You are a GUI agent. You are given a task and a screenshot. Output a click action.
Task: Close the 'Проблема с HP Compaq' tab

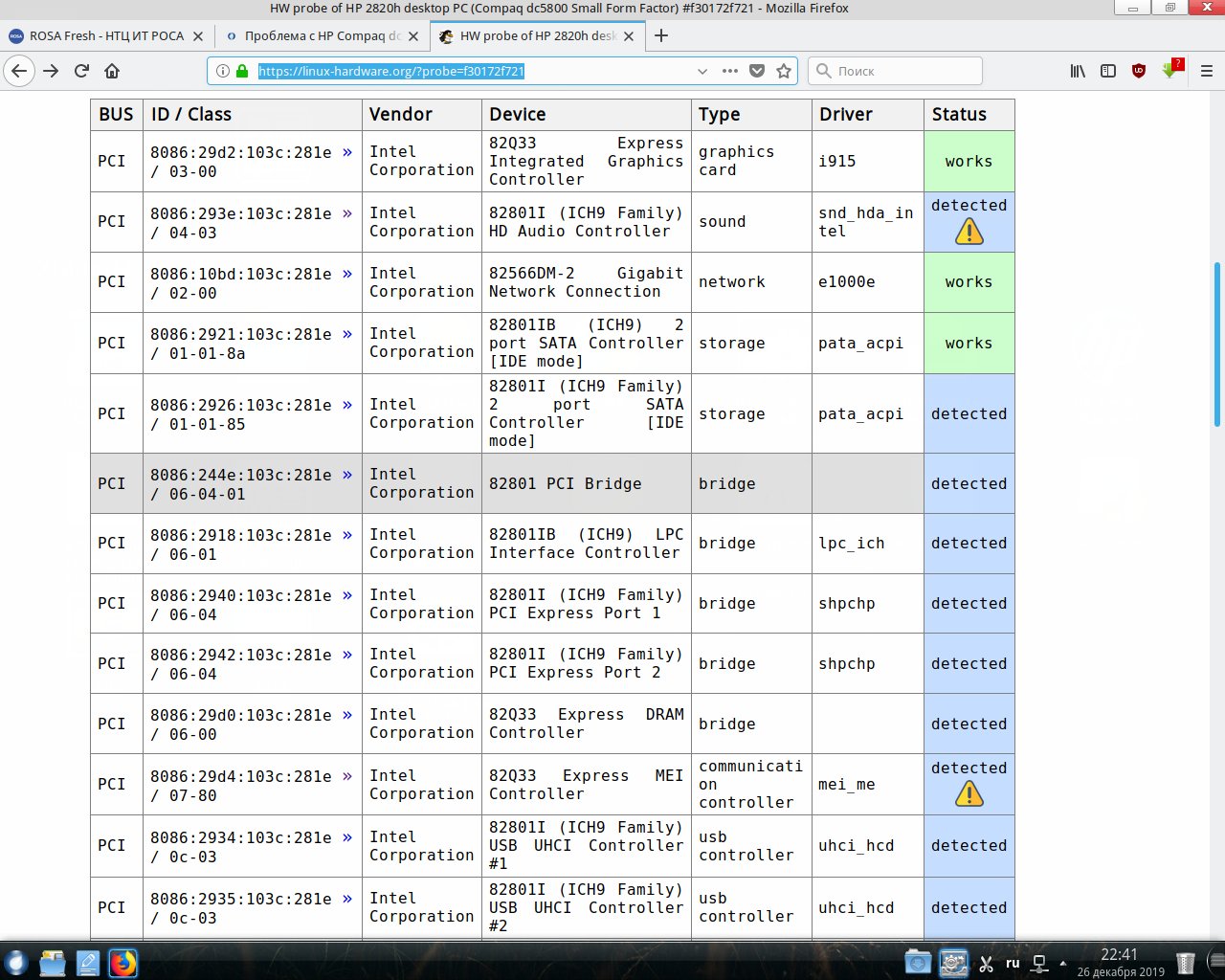click(413, 36)
